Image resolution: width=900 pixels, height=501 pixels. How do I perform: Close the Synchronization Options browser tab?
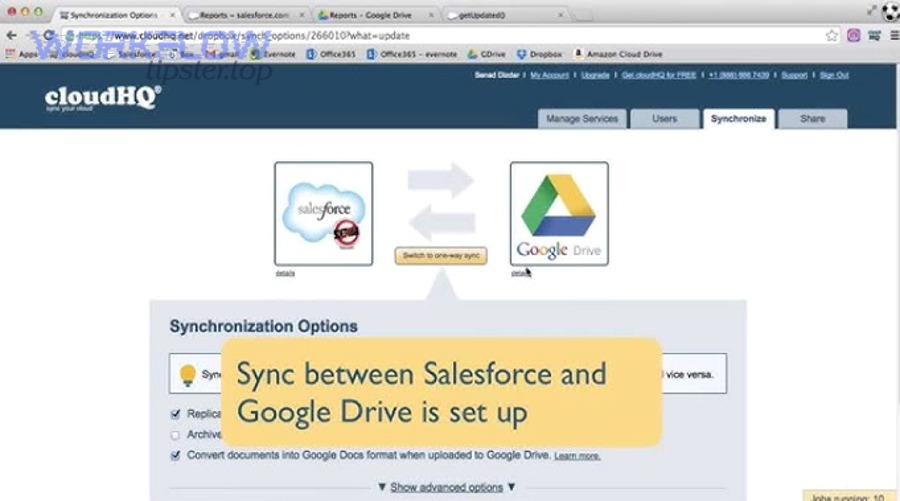coord(172,15)
